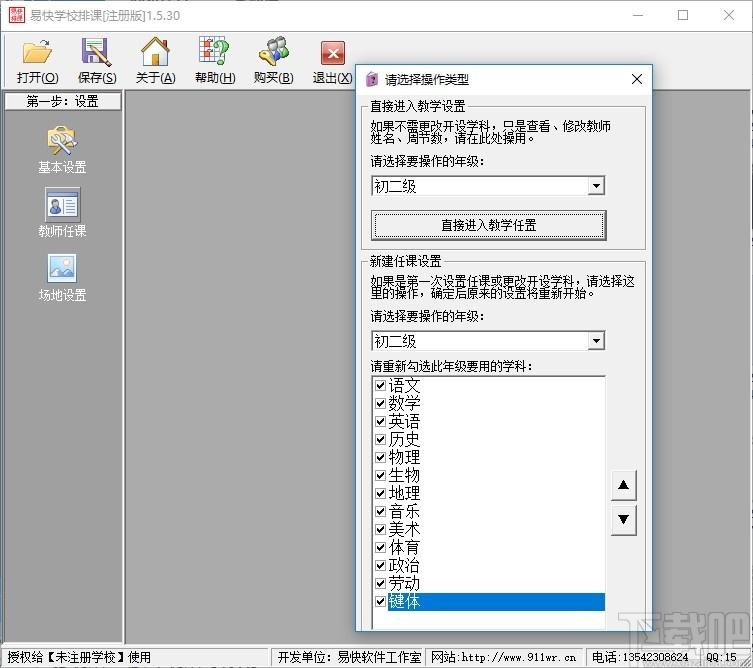The image size is (753, 668).
Task: Uncheck the 音乐 subject checkbox
Action: [x=380, y=511]
